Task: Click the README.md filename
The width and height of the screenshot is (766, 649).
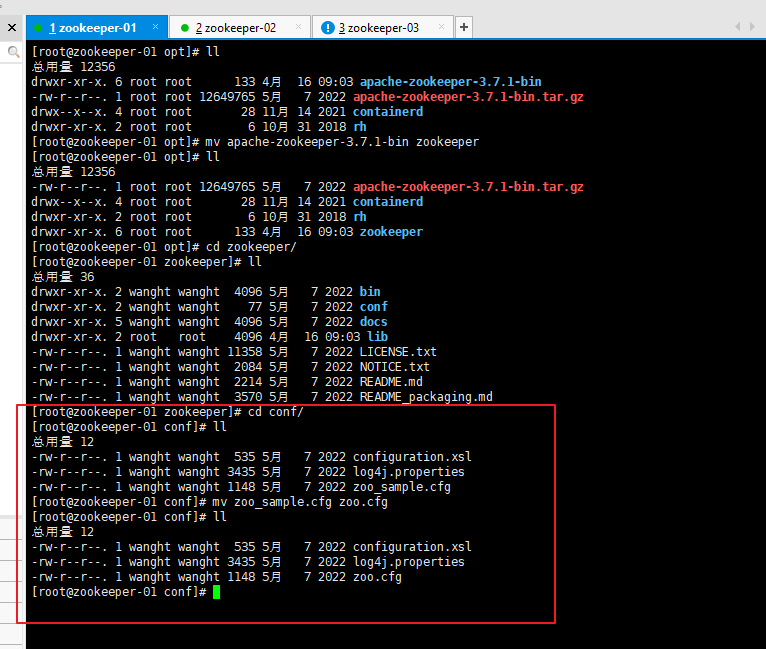Action: coord(391,381)
